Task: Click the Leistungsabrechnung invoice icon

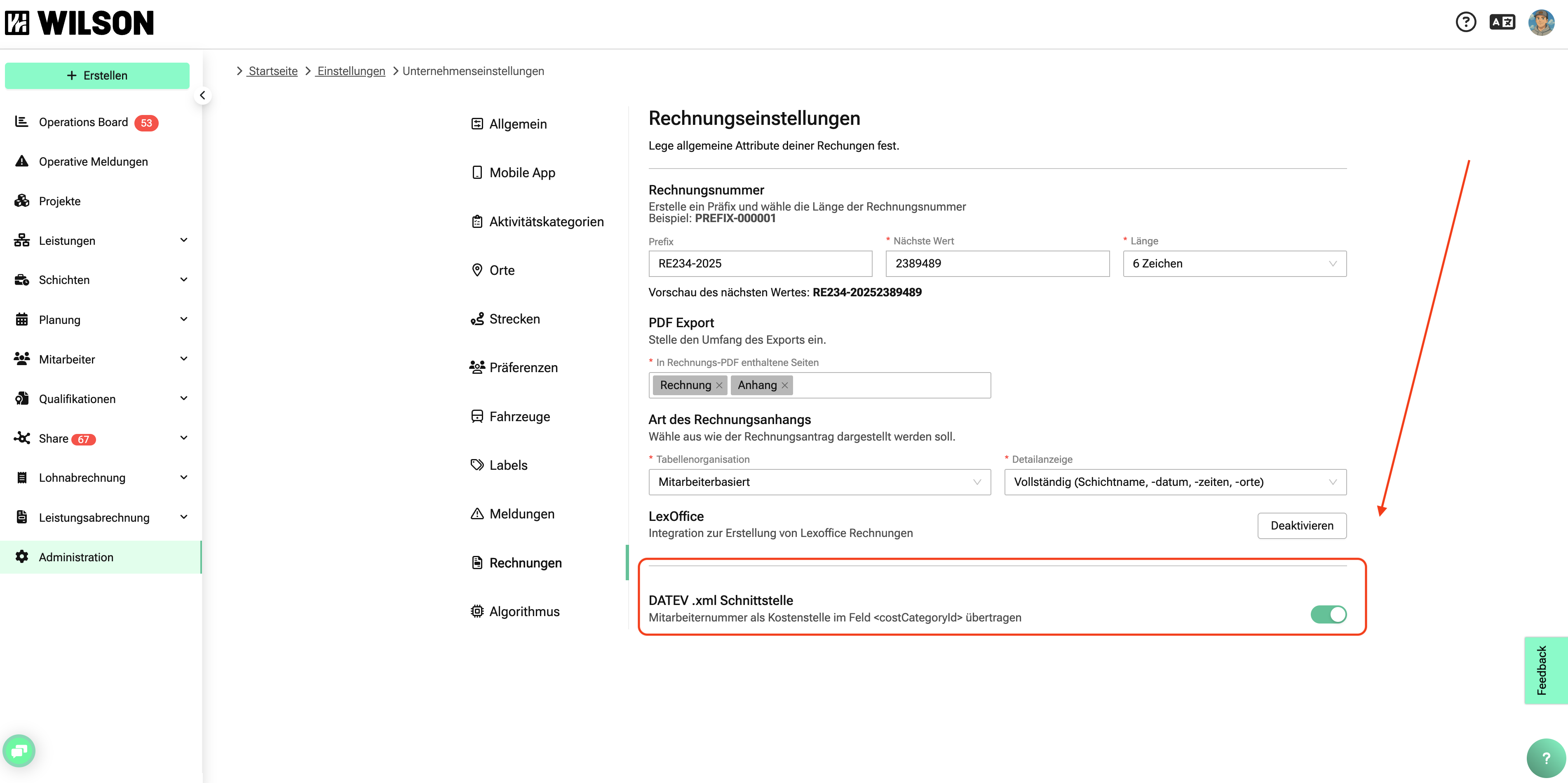Action: (x=22, y=517)
